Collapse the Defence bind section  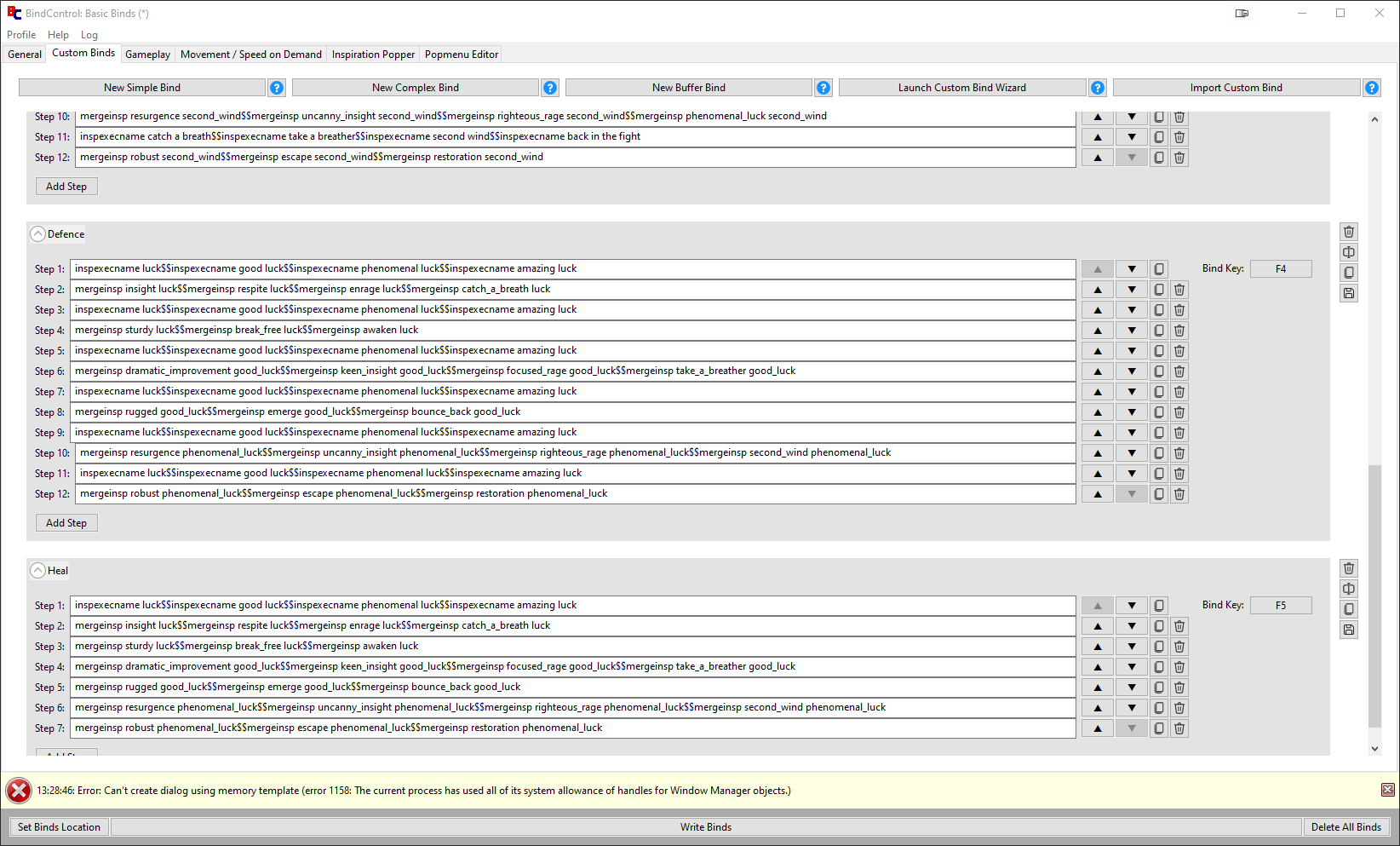coord(38,234)
